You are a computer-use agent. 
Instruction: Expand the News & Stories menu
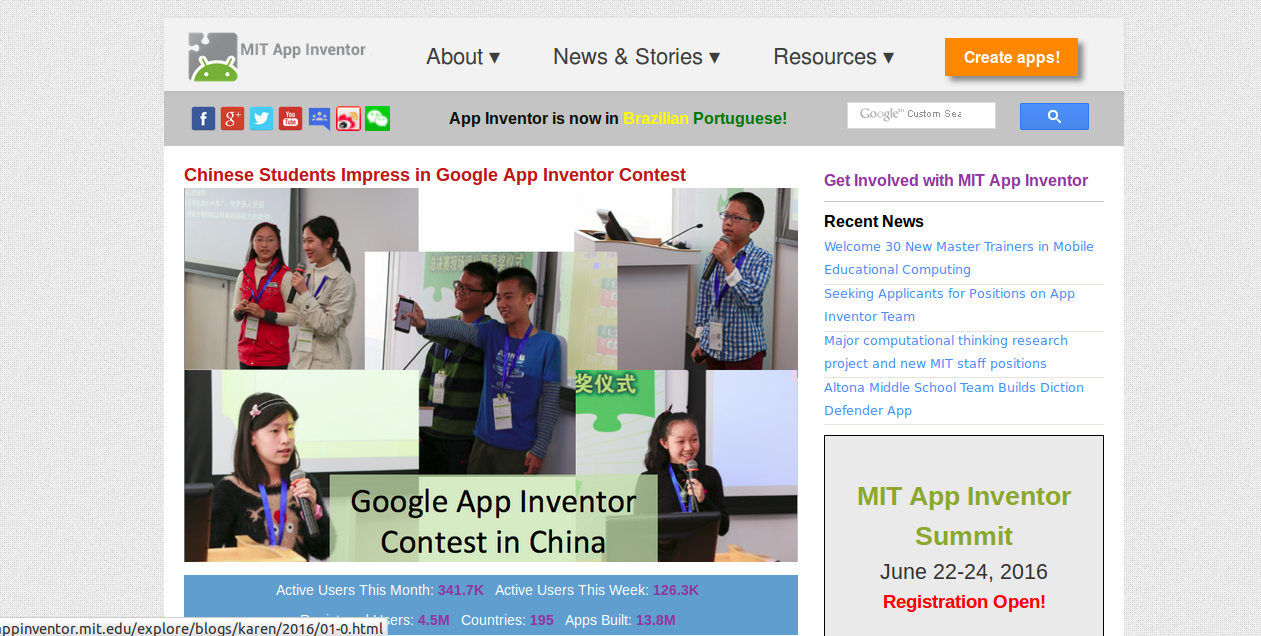pos(636,57)
